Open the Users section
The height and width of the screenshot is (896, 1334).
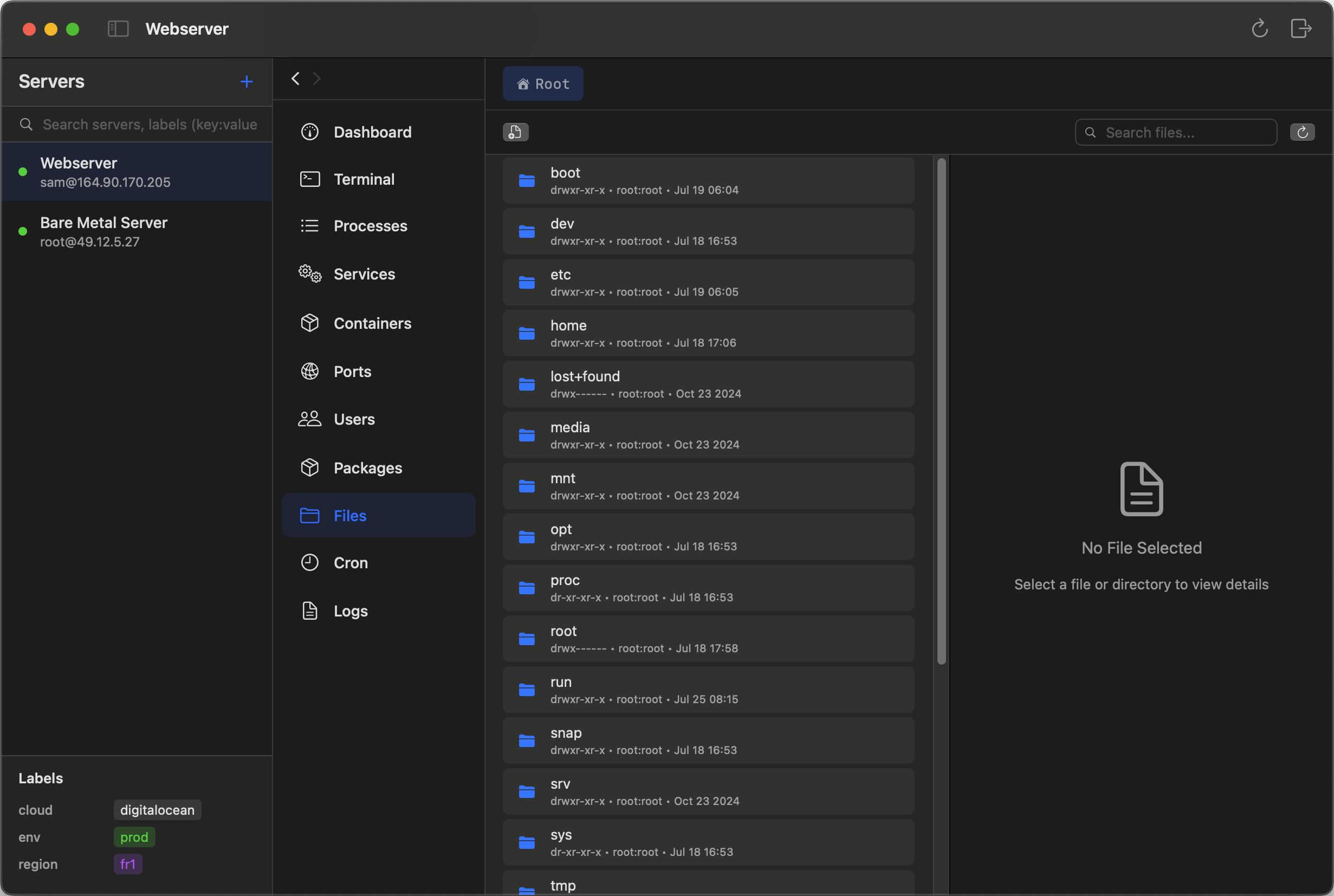coord(378,419)
